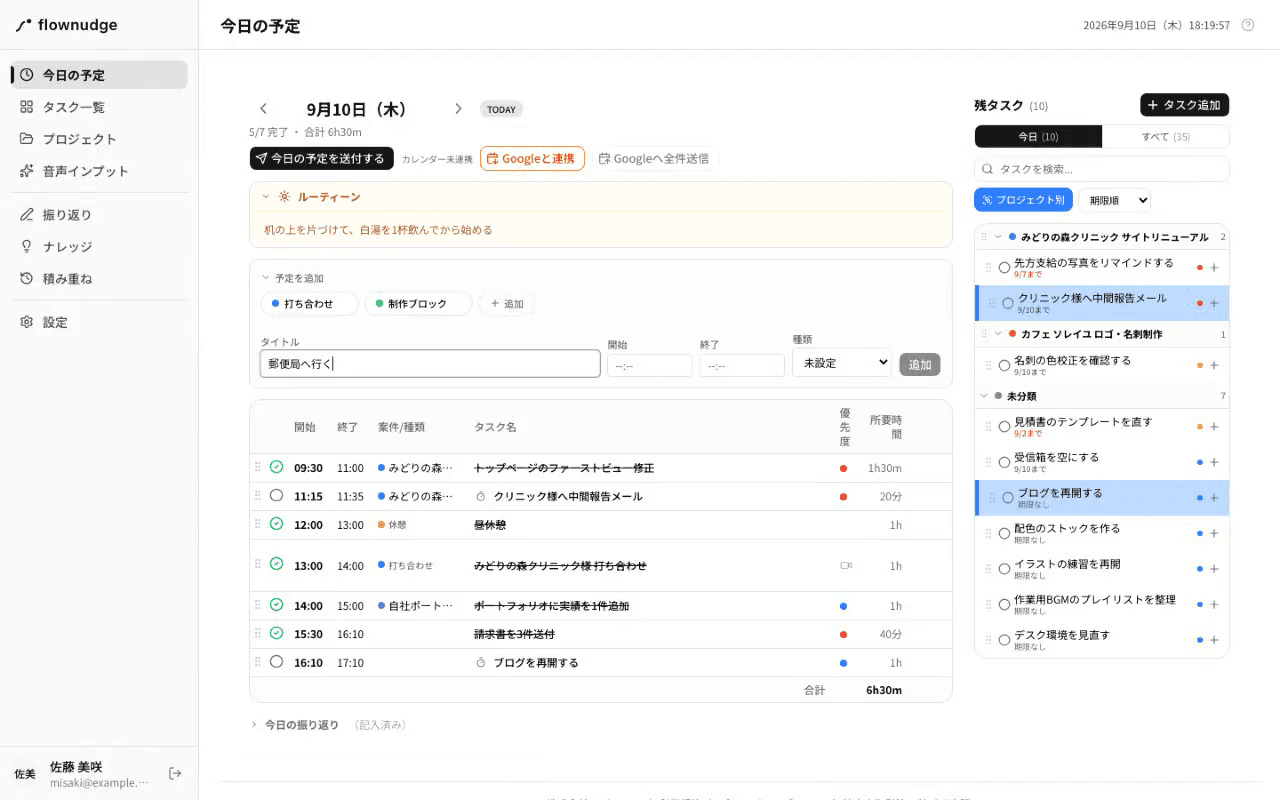Viewport: 1280px width, 800px height.
Task: Open 設定 in sidebar
Action: (99, 323)
